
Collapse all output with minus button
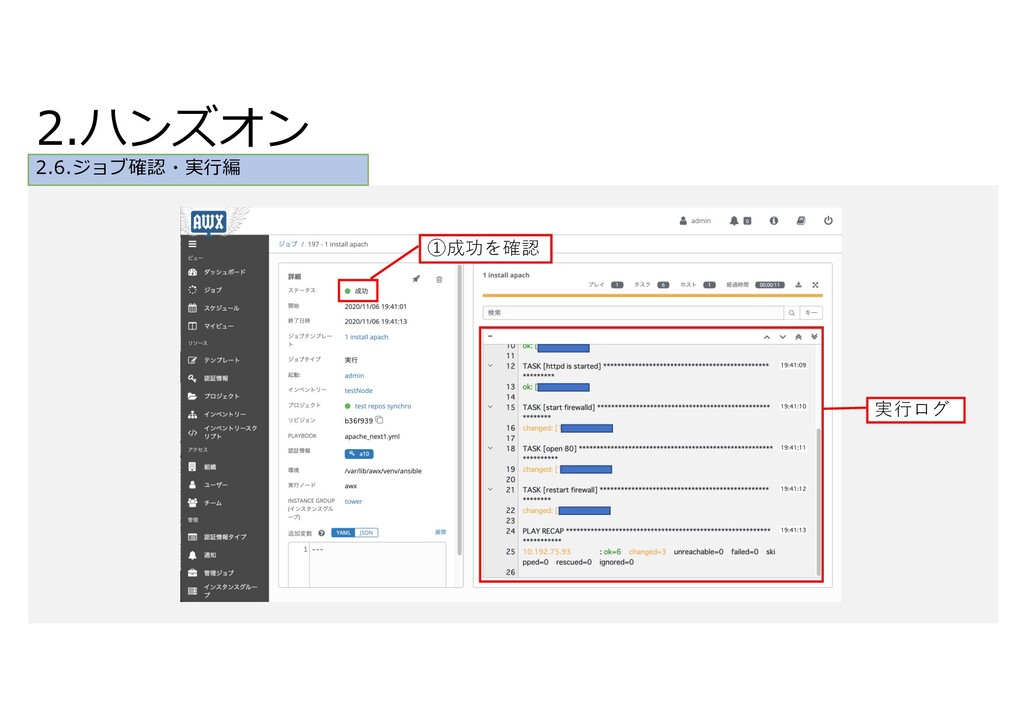[x=490, y=336]
